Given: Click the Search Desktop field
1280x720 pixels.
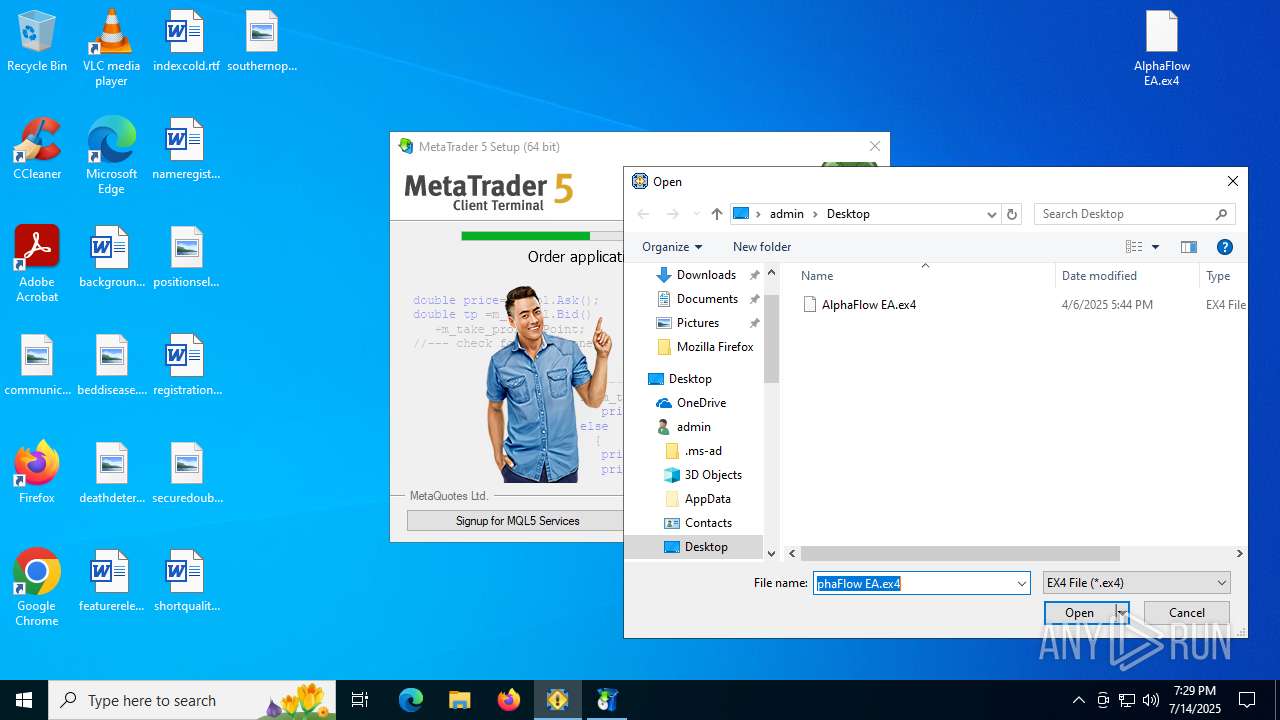Looking at the screenshot, I should pyautogui.click(x=1135, y=214).
